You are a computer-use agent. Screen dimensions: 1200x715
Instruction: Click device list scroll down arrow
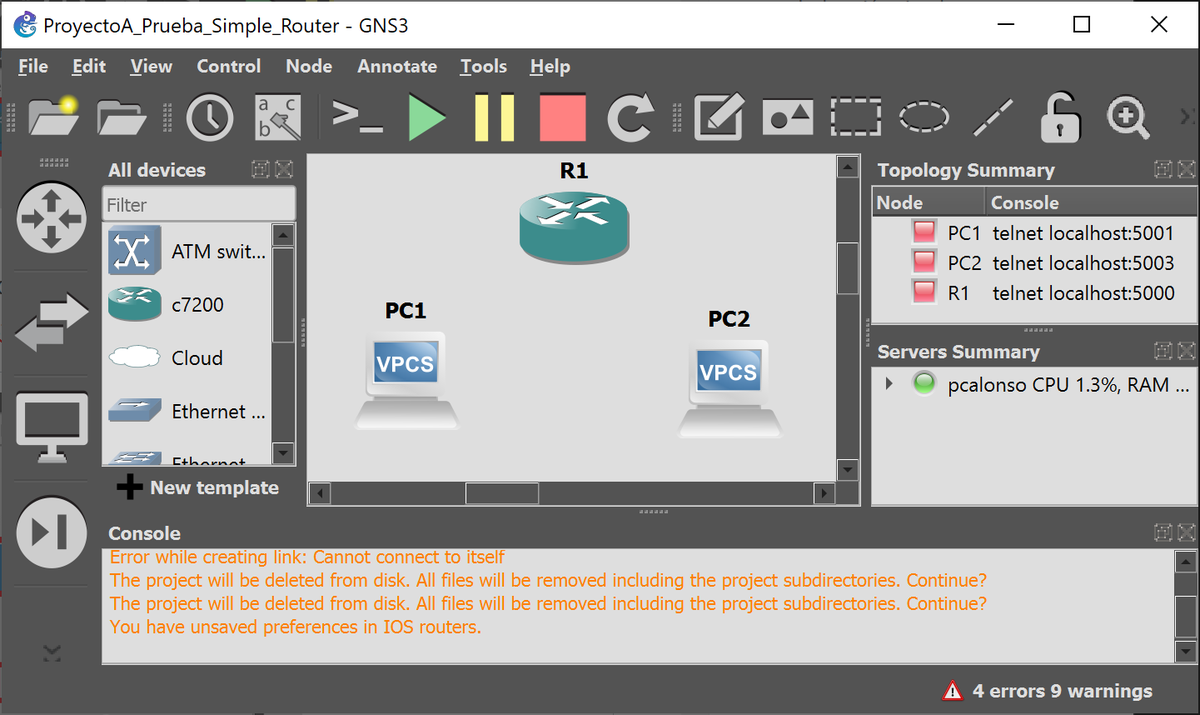point(284,454)
